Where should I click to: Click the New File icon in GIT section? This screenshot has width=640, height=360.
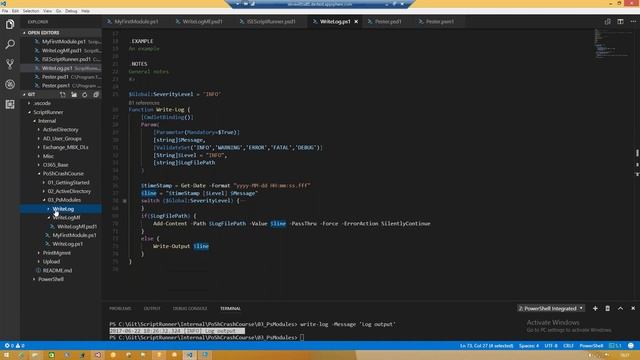click(x=62, y=95)
